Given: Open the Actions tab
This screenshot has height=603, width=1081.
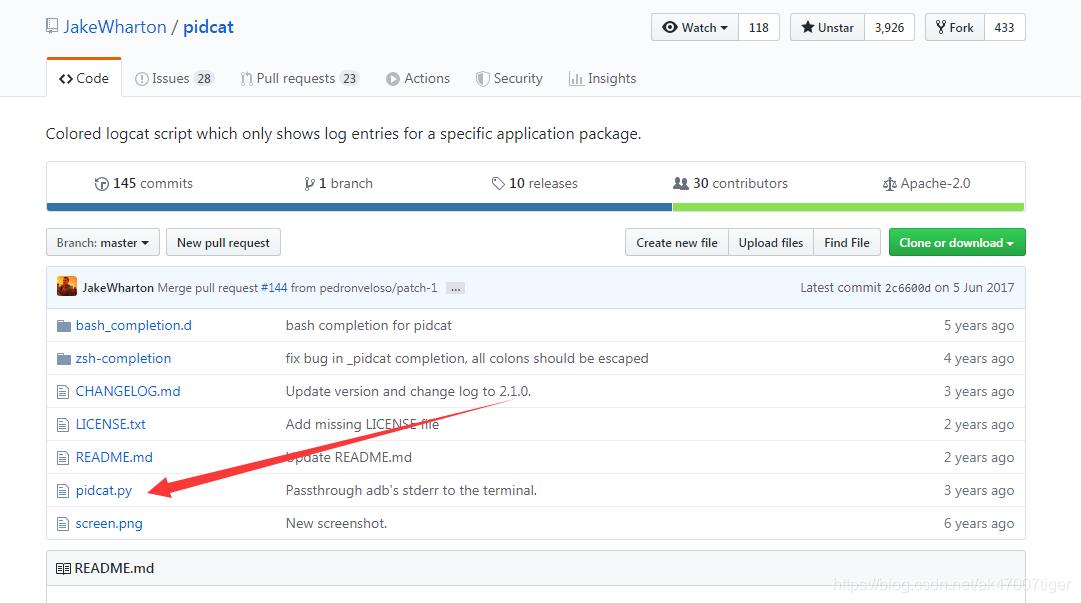Looking at the screenshot, I should click(x=418, y=79).
